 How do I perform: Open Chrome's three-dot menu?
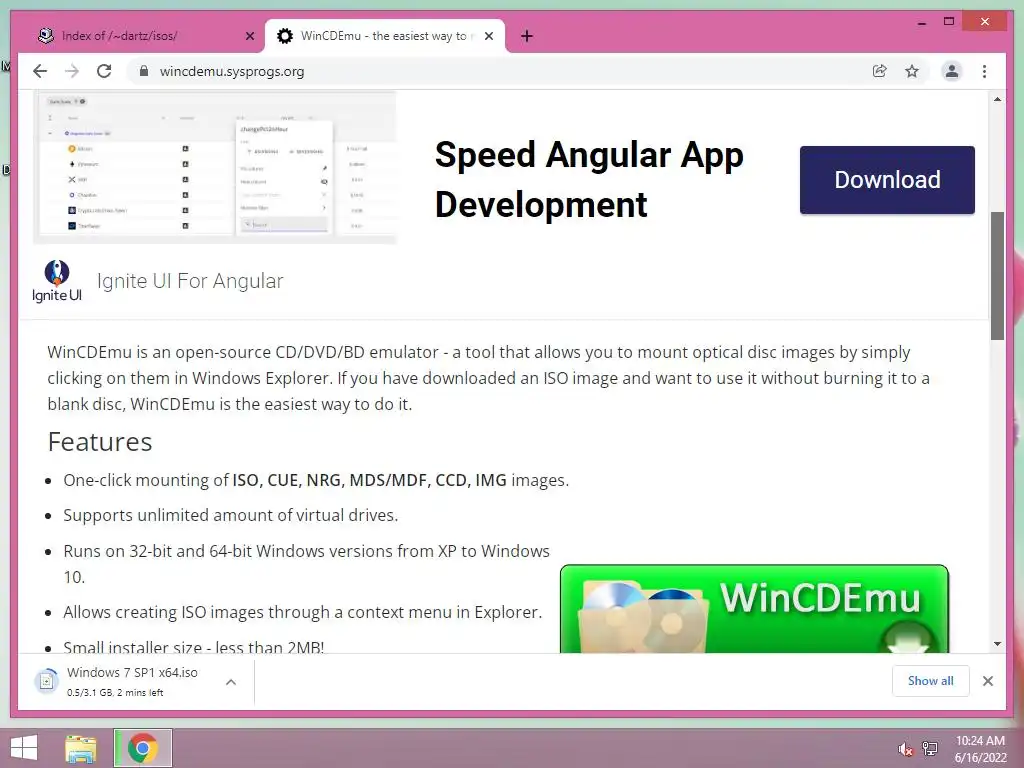(x=984, y=71)
